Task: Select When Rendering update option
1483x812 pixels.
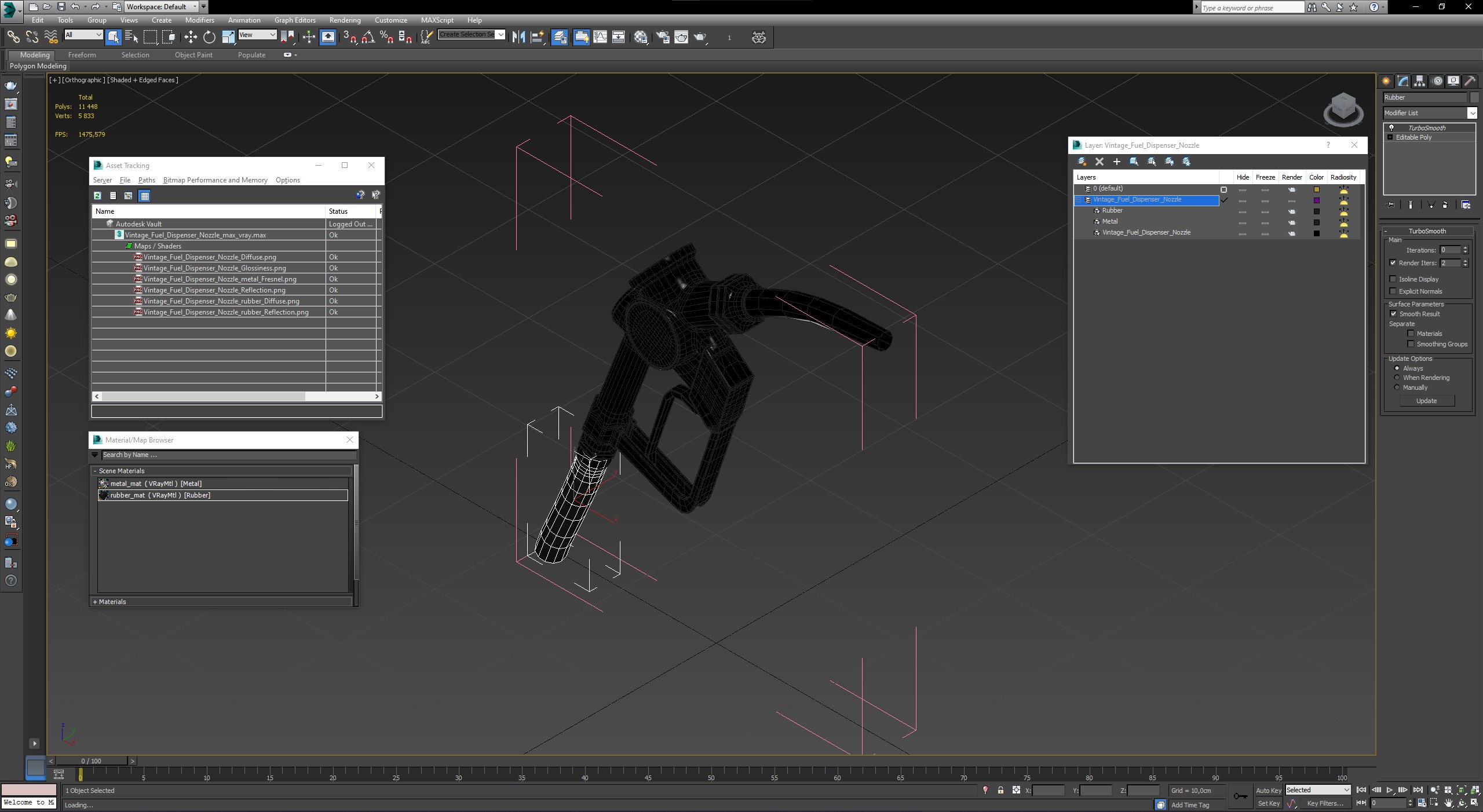Action: click(x=1397, y=378)
